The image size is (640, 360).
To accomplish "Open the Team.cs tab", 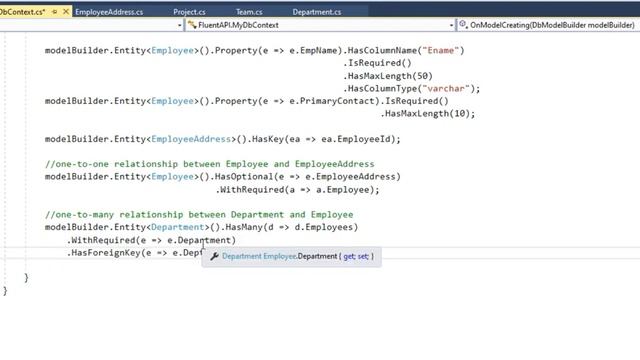I will [249, 12].
